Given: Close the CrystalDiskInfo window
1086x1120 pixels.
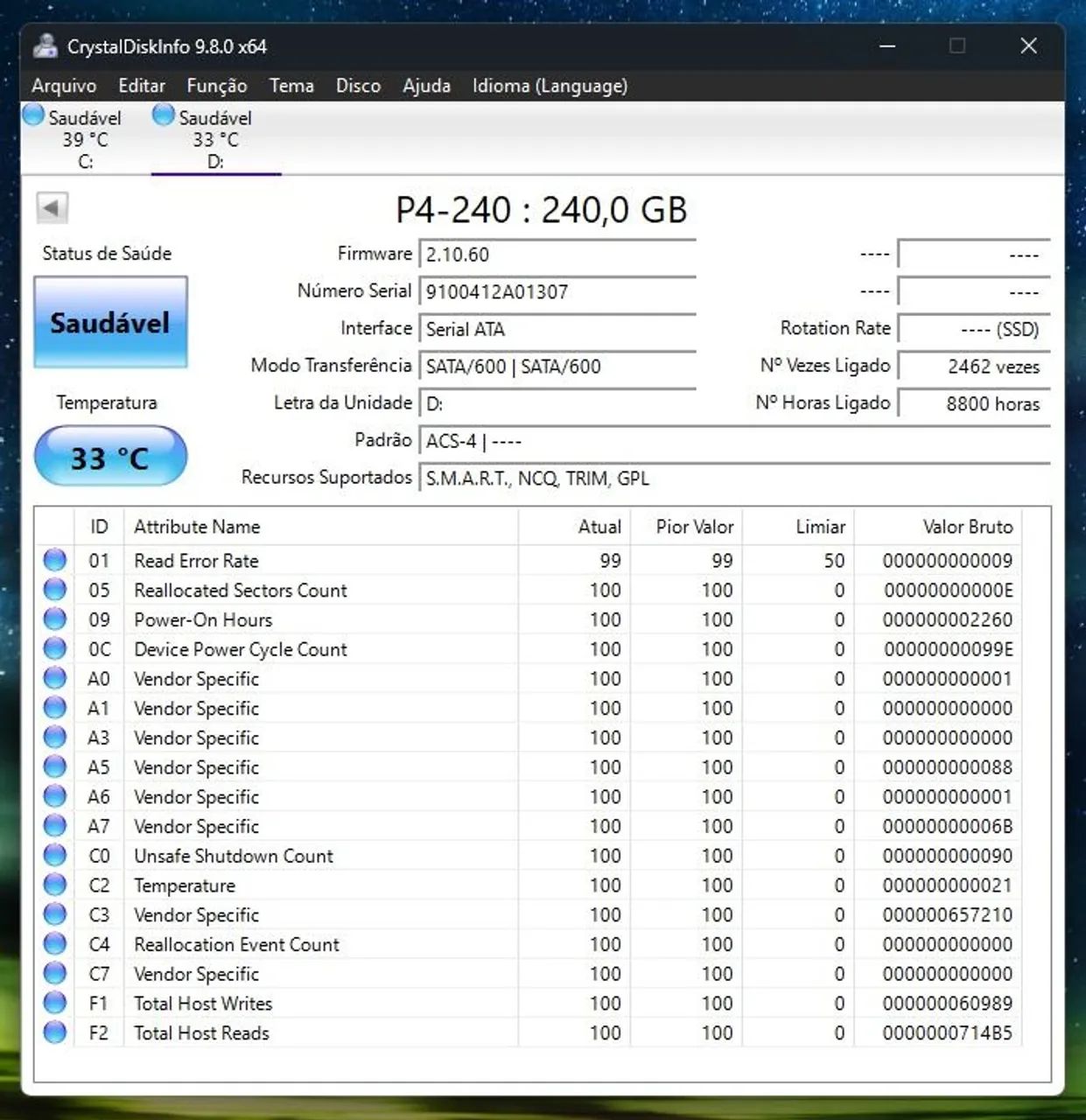Looking at the screenshot, I should 1028,45.
